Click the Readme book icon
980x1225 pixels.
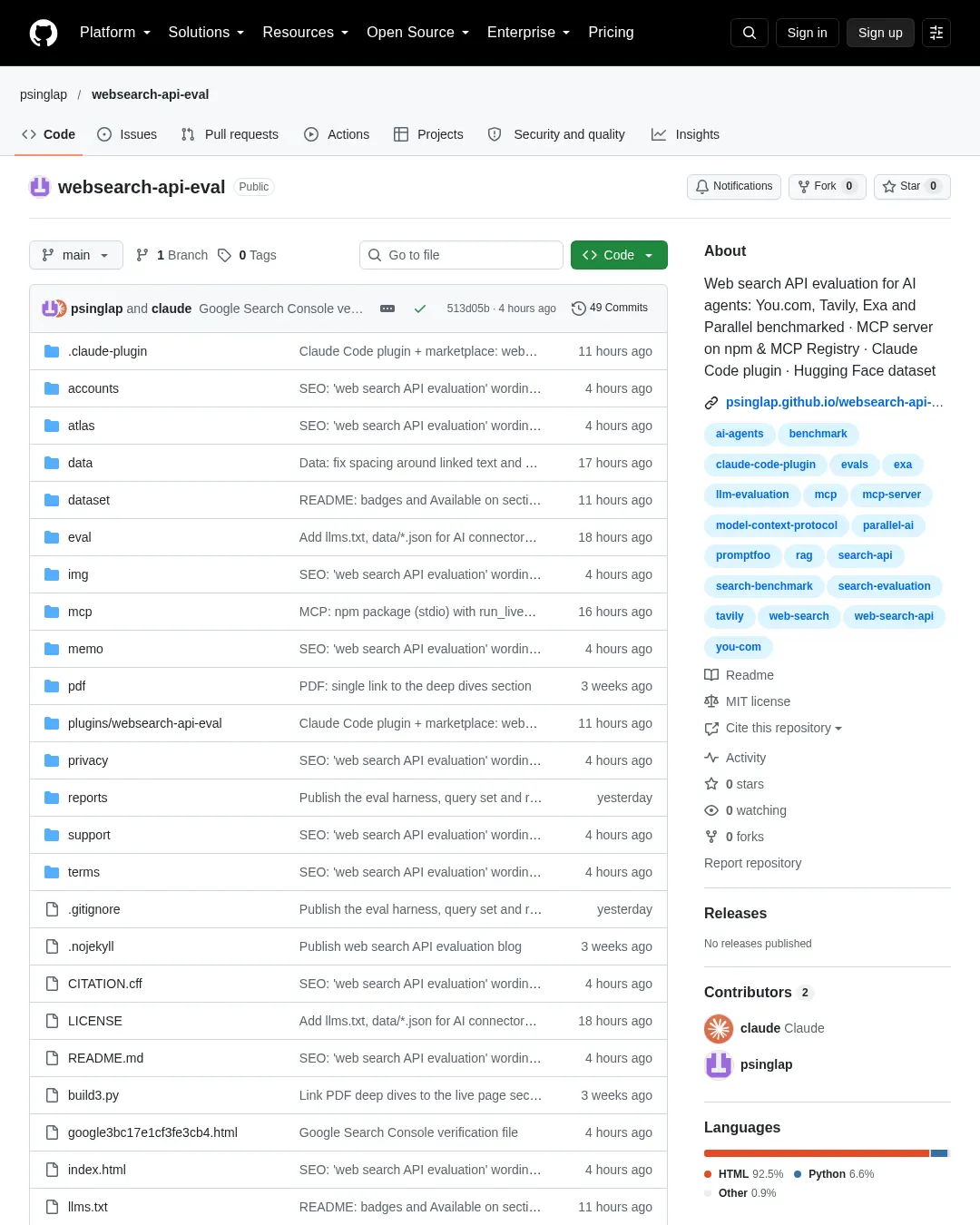711,675
